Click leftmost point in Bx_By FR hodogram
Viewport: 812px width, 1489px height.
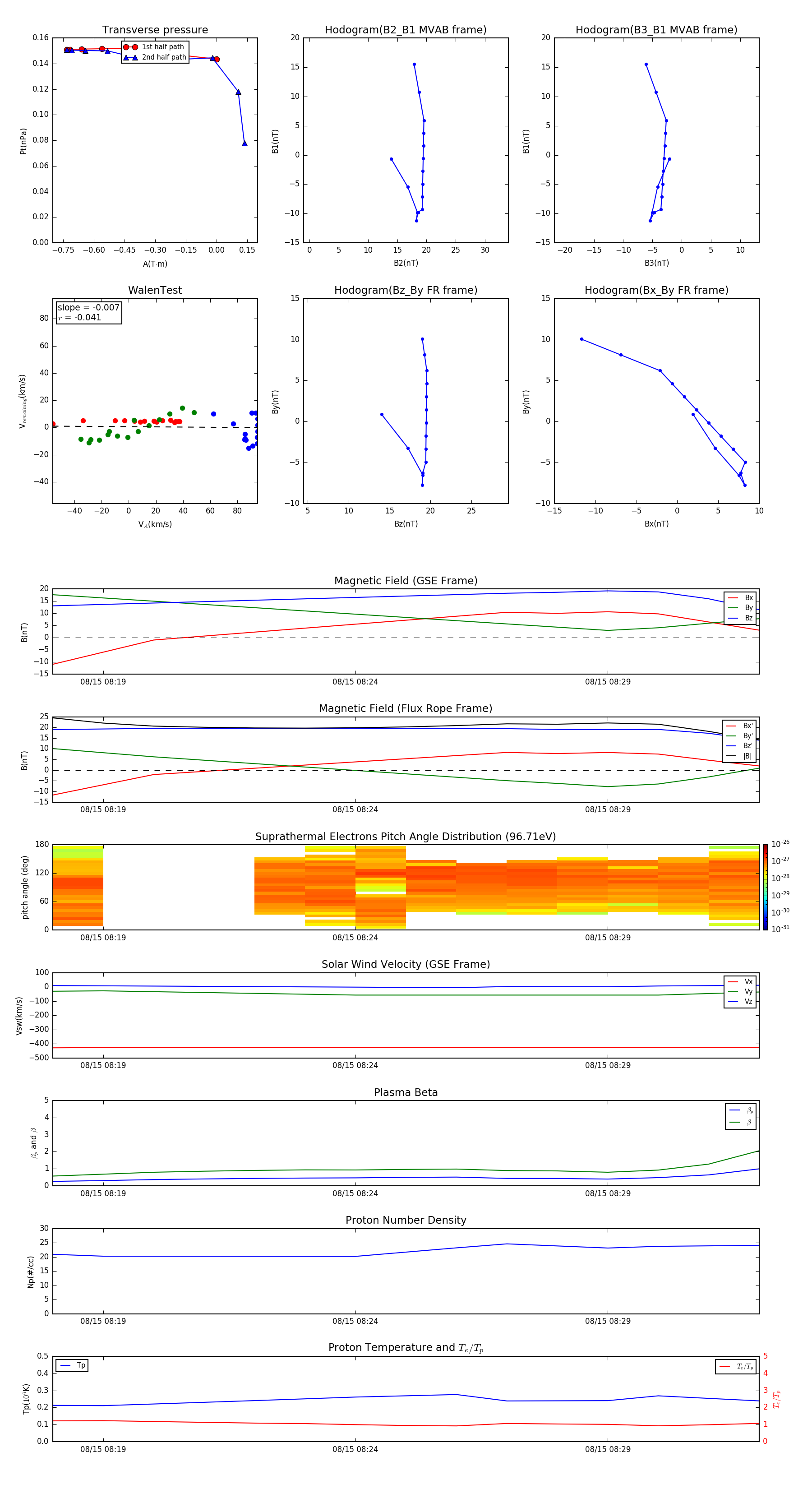[x=581, y=339]
